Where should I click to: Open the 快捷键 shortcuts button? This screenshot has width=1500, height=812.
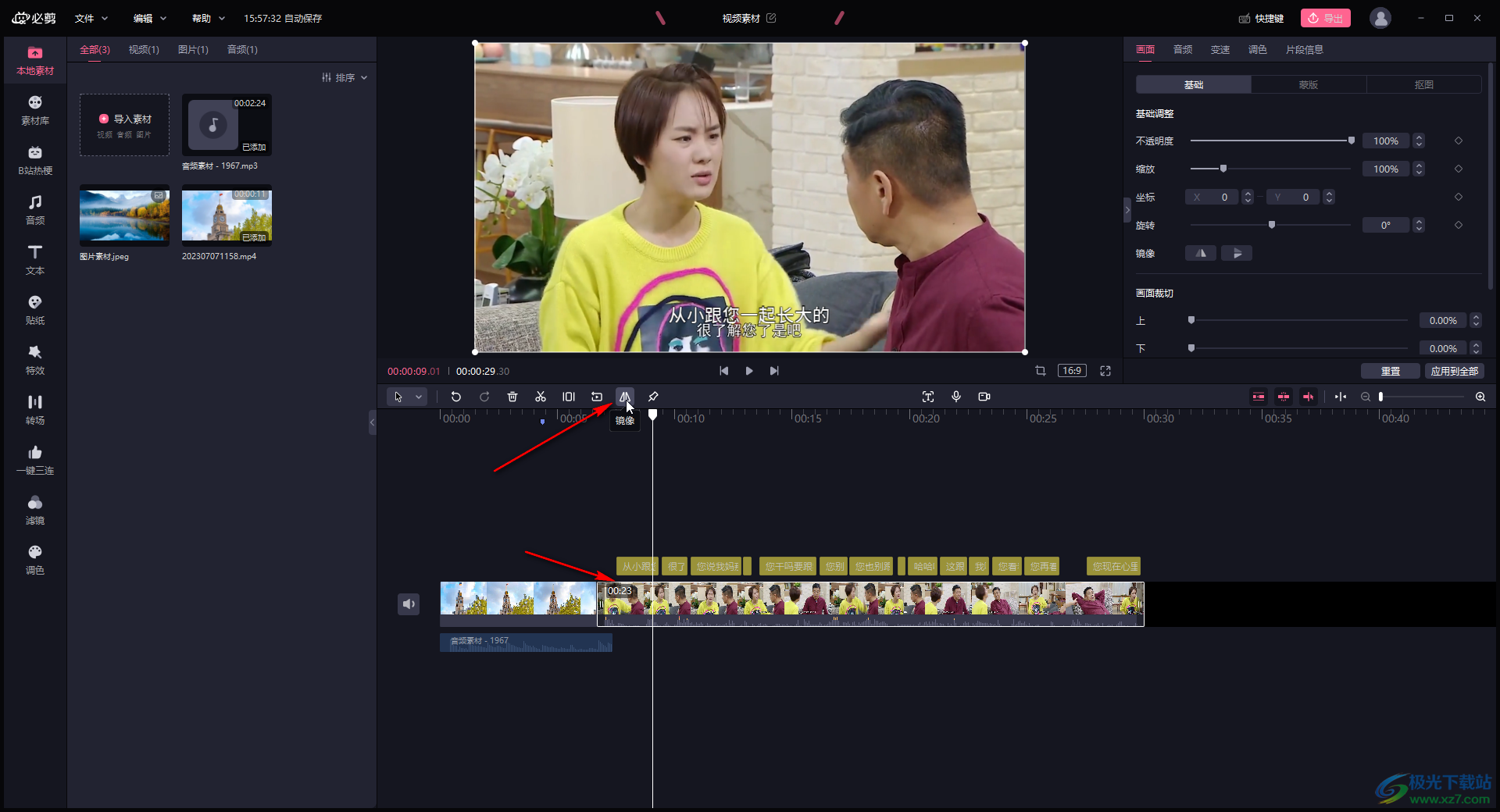click(1262, 18)
